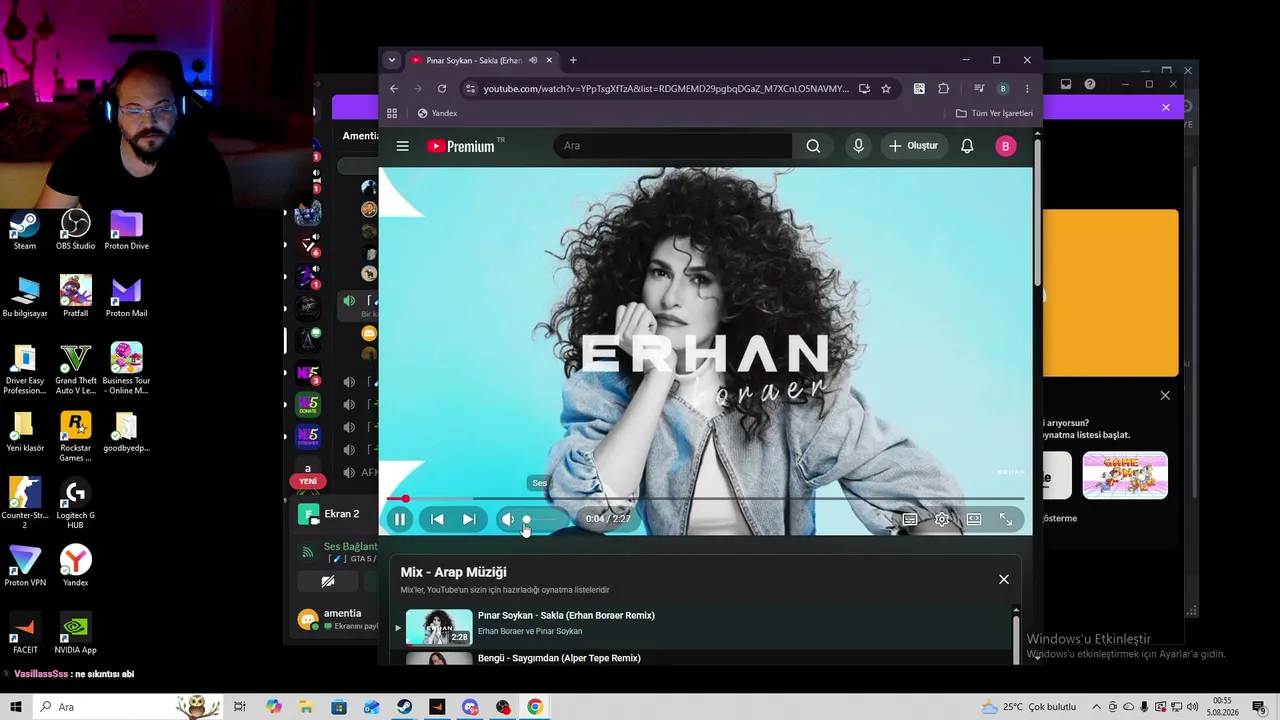1280x720 pixels.
Task: Open the Chrome extensions puzzle menu
Action: (943, 88)
